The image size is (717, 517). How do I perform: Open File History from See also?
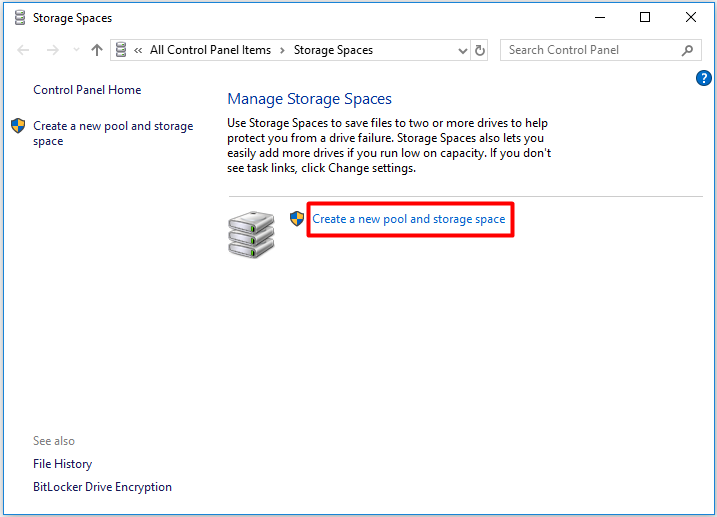[63, 464]
